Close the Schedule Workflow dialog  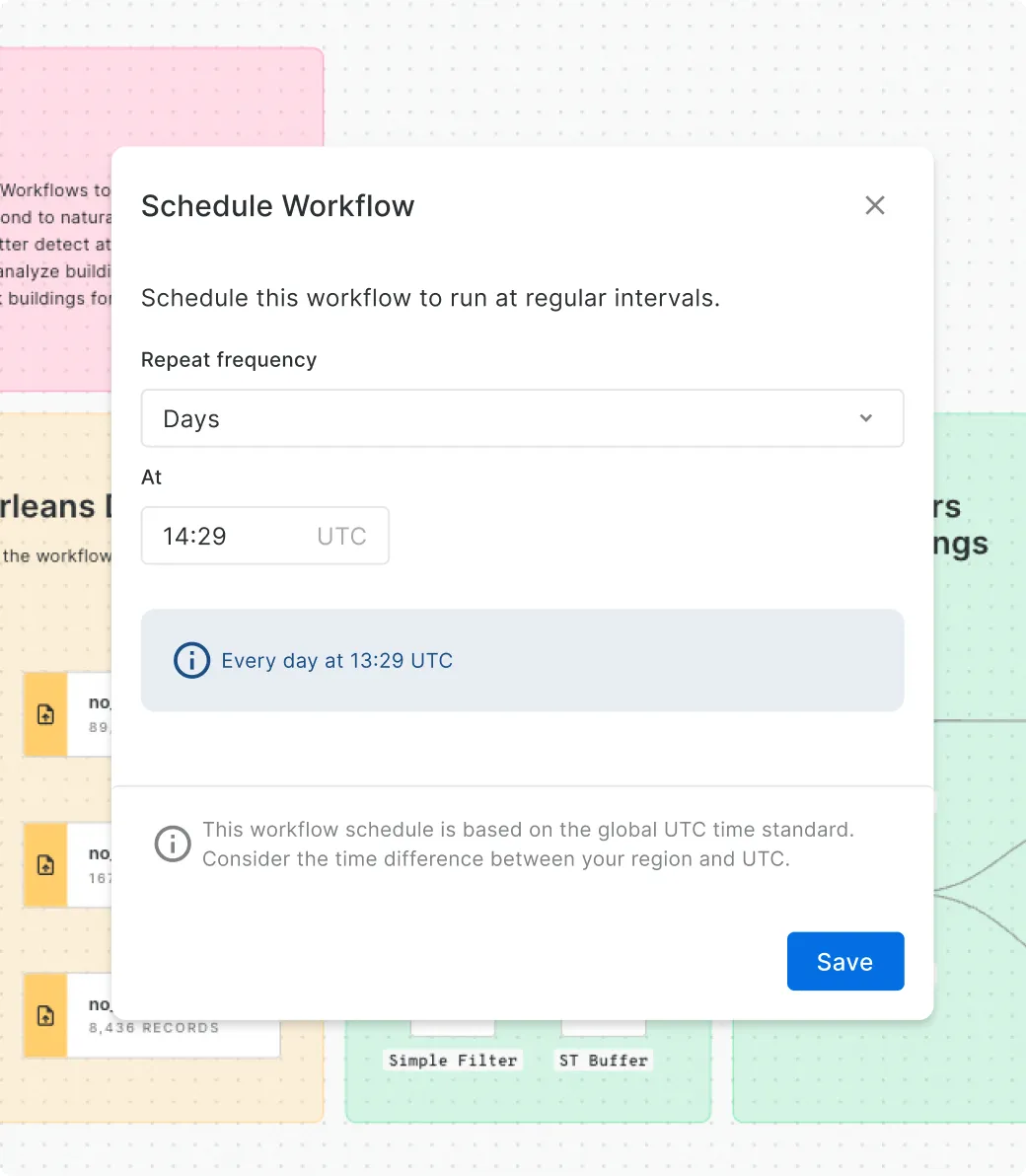tap(874, 205)
